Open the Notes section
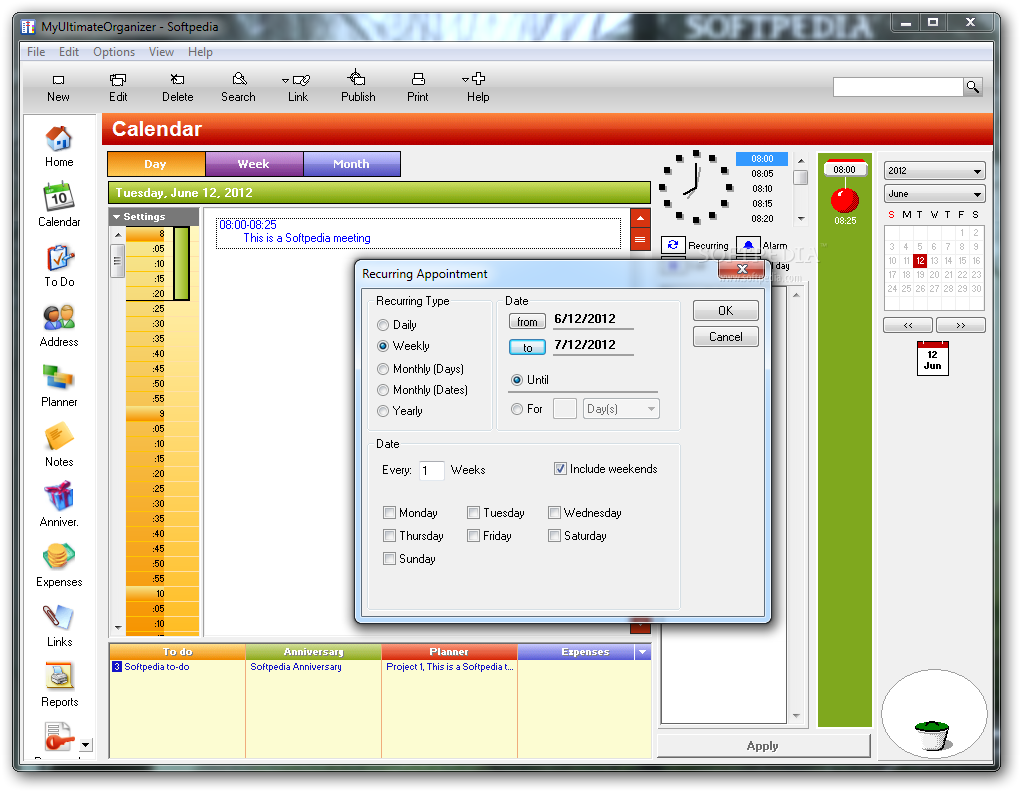This screenshot has width=1021, height=792. pos(59,446)
